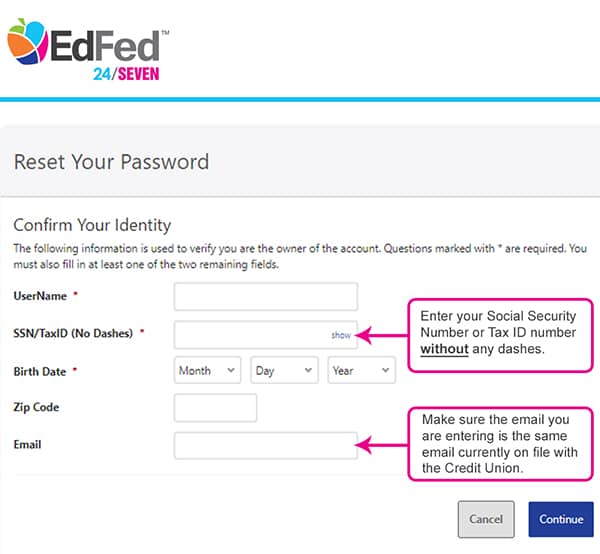
Task: Click the EdFed apple logo icon
Action: (26, 44)
